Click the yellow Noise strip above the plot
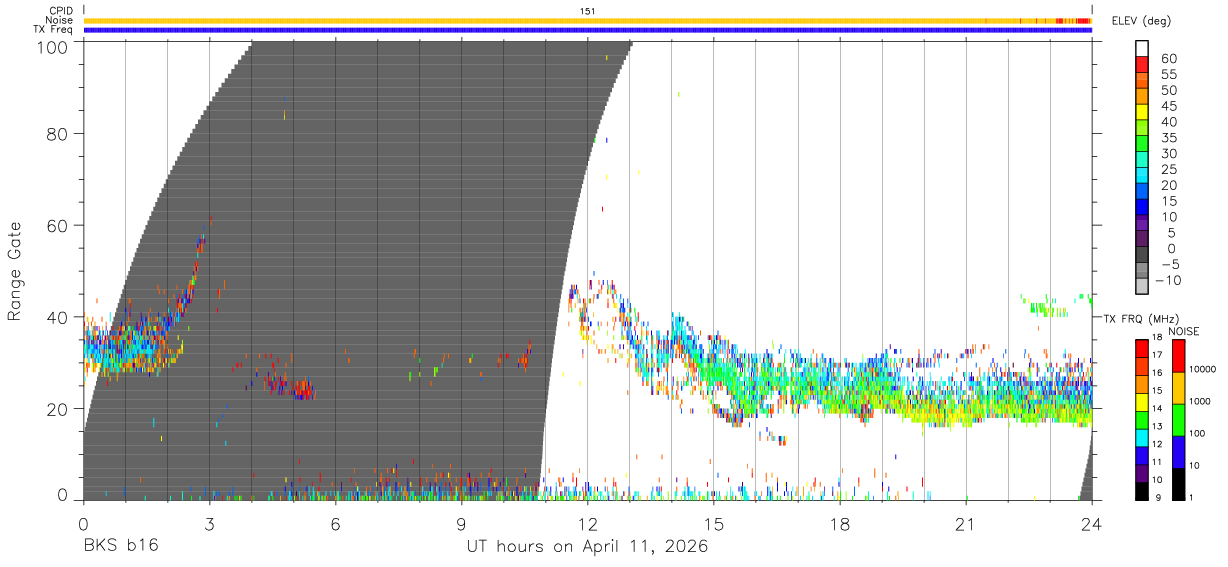 tap(587, 20)
